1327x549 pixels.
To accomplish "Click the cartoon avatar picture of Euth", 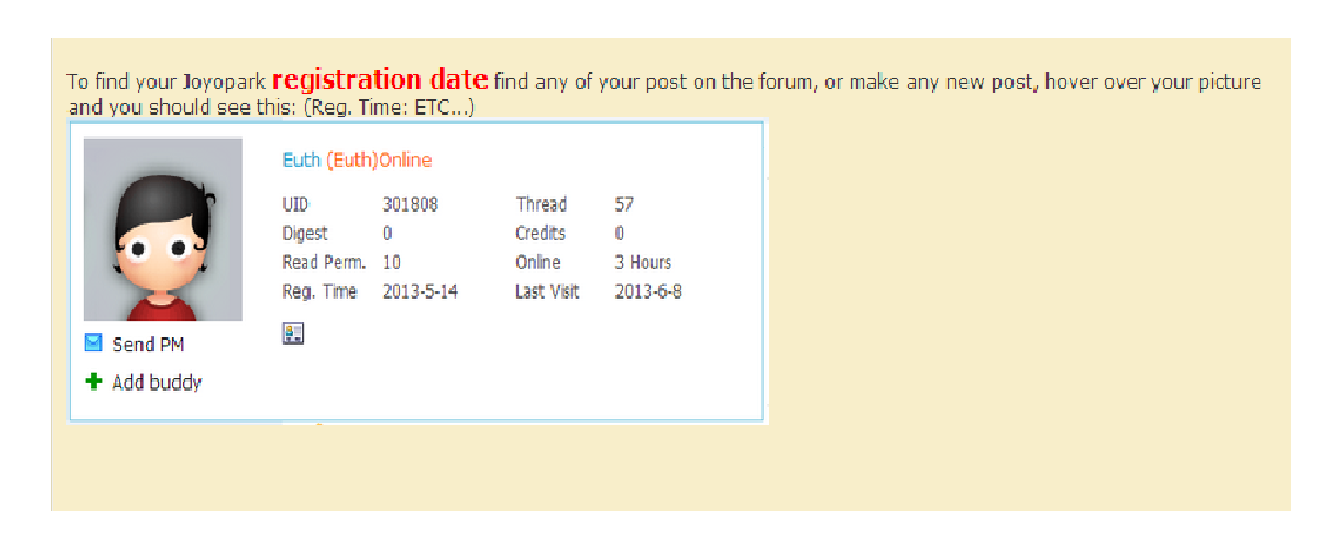I will (163, 229).
